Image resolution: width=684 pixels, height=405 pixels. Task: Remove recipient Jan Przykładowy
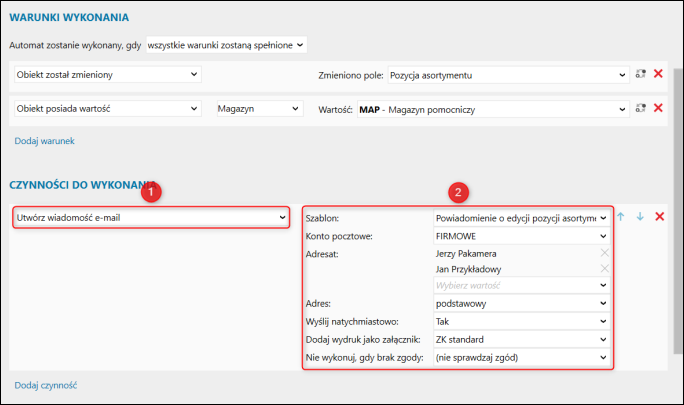[603, 269]
